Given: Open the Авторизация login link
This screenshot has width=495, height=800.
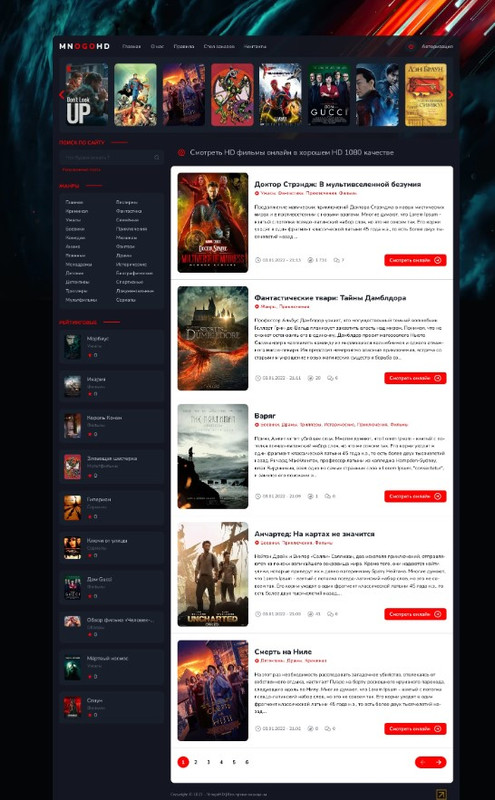Looking at the screenshot, I should [x=437, y=46].
